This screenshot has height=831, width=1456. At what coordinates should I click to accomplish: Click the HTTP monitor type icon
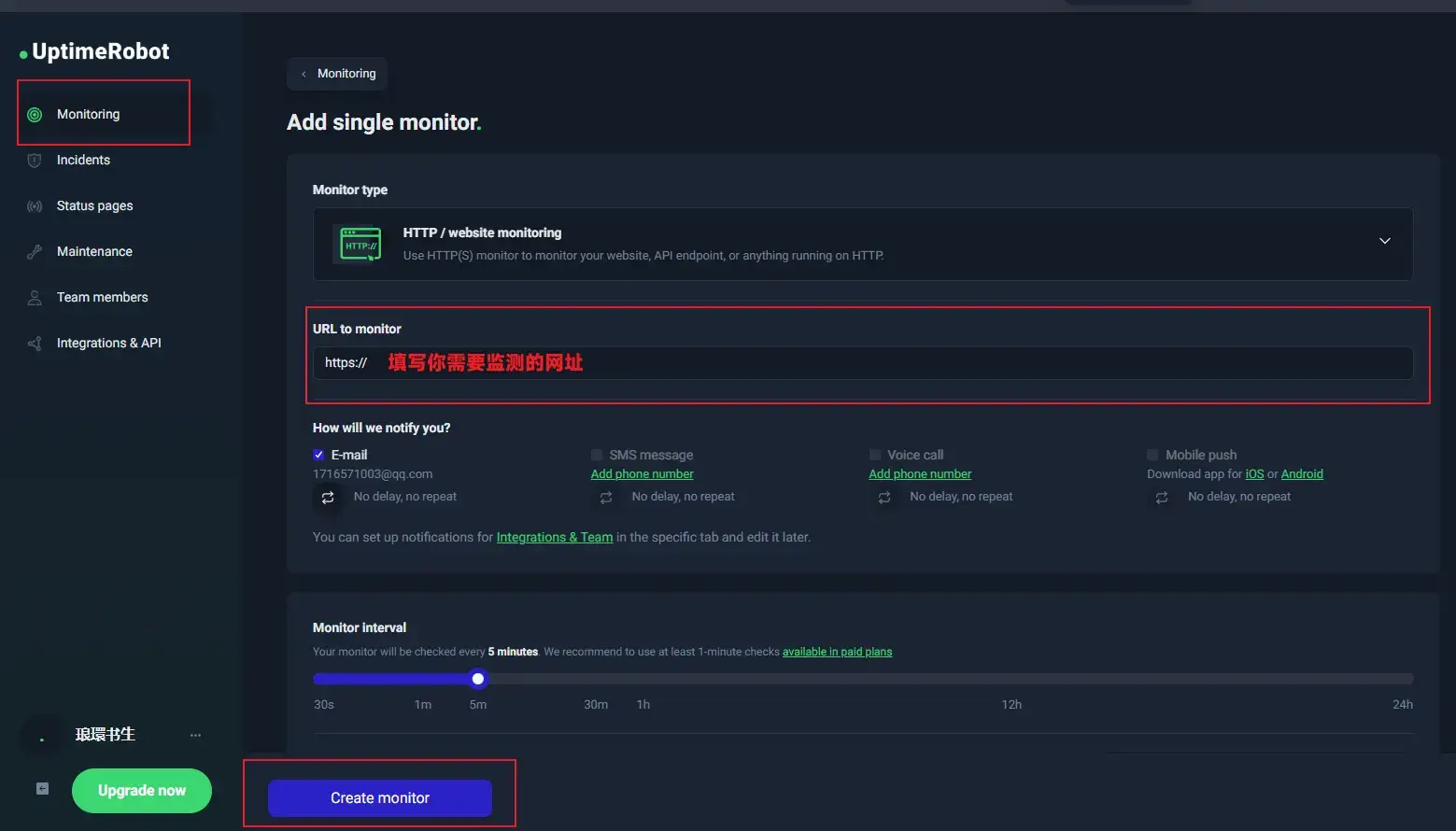360,245
